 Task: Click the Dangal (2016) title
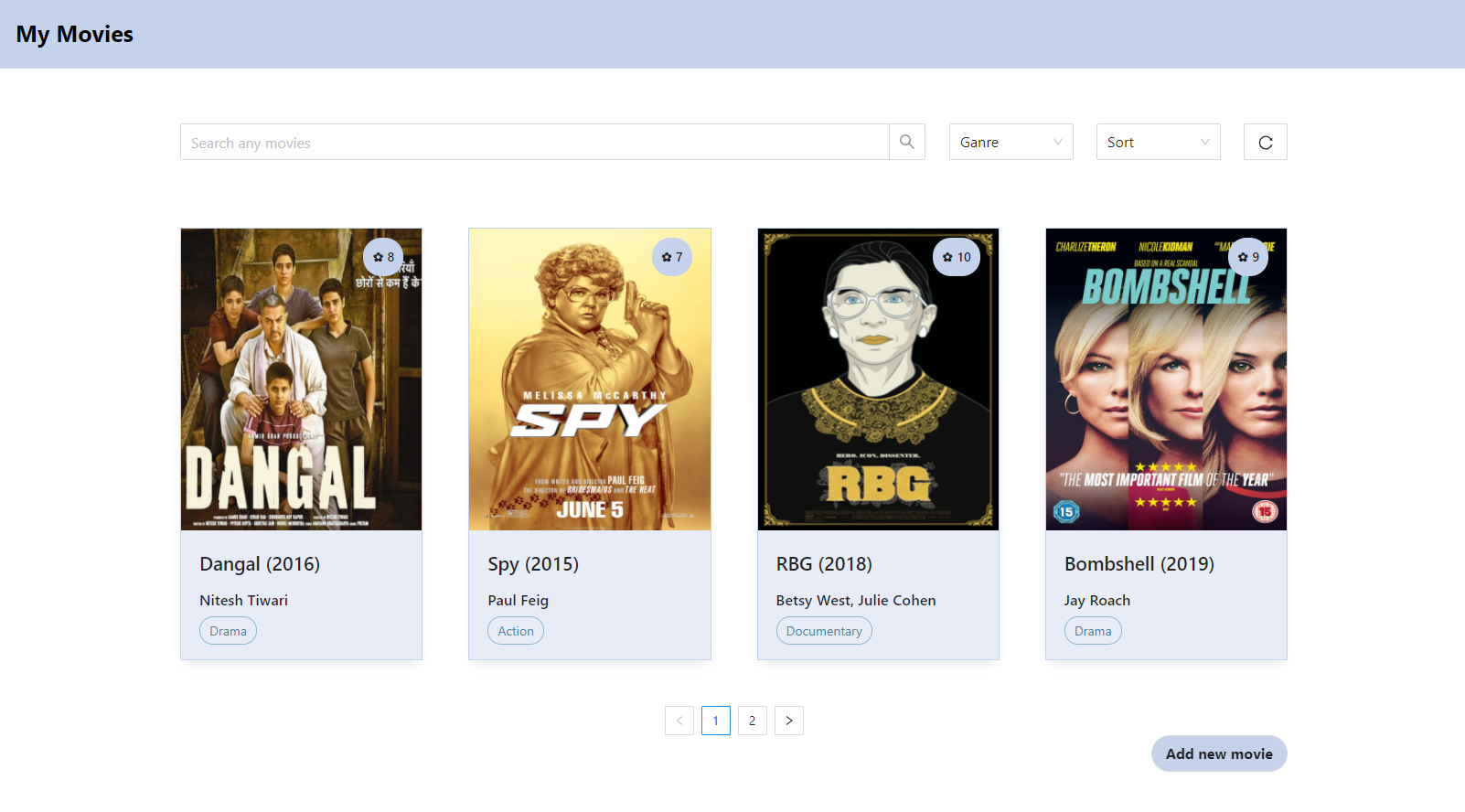(260, 564)
